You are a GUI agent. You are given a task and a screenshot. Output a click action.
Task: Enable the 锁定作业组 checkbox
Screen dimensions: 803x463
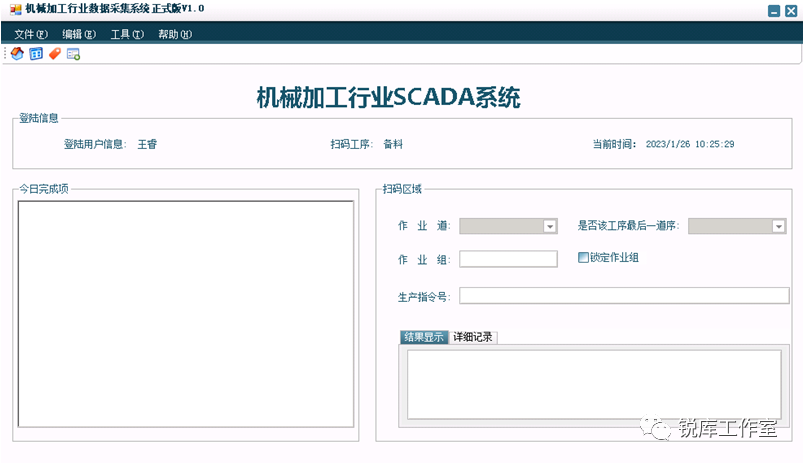click(583, 258)
